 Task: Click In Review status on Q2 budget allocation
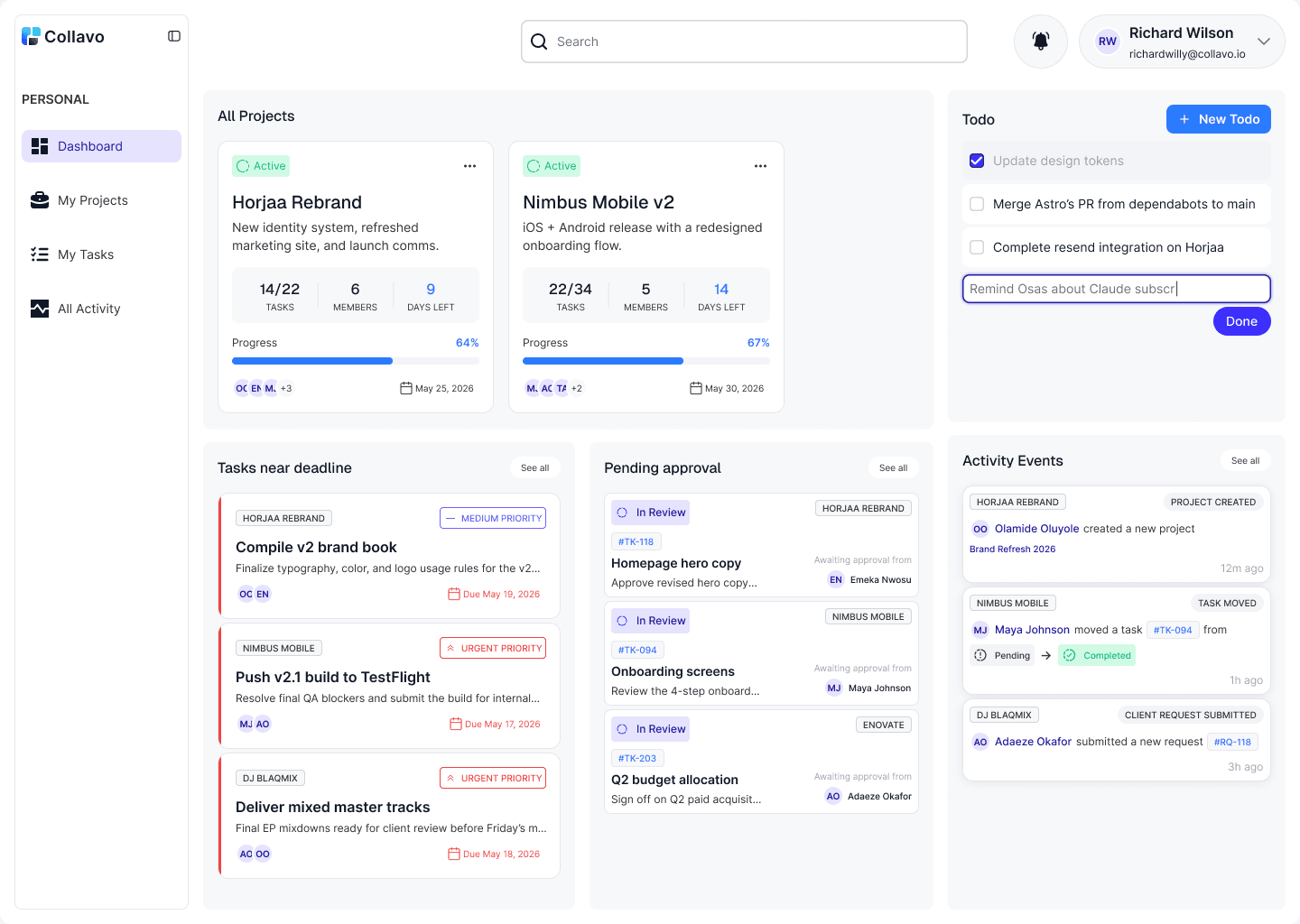(650, 729)
